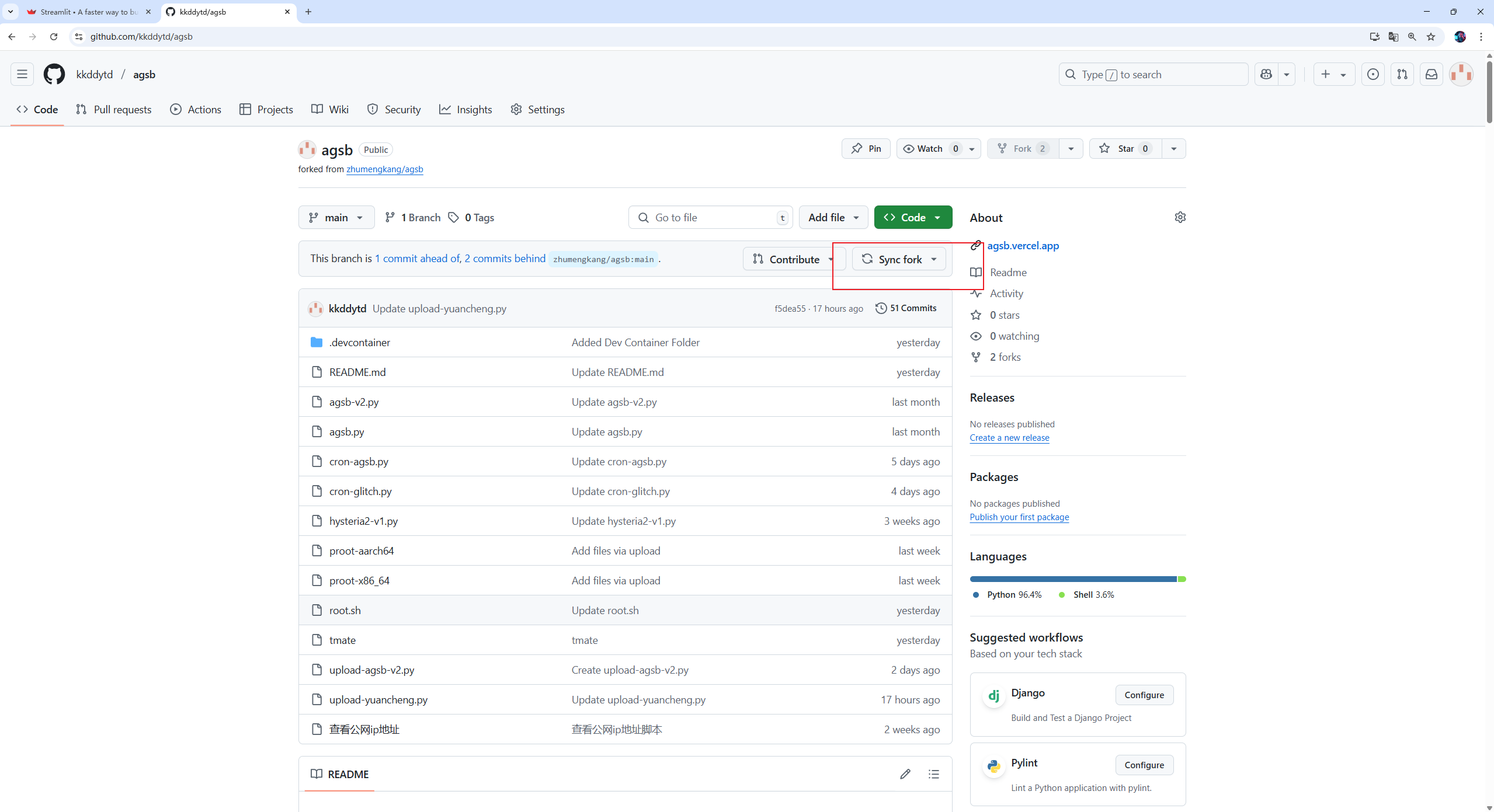Click Create a new release link
The height and width of the screenshot is (812, 1494).
(x=1009, y=438)
